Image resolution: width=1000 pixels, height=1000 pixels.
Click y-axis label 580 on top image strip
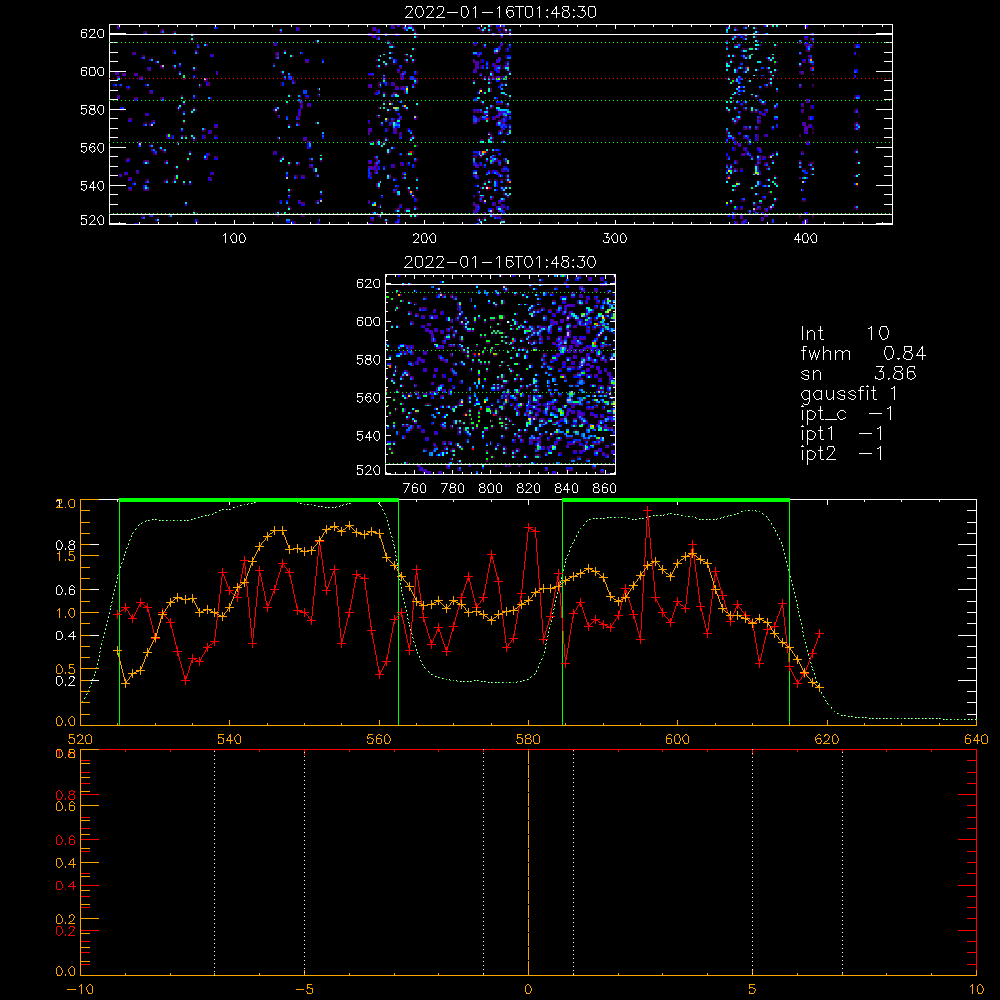[92, 110]
